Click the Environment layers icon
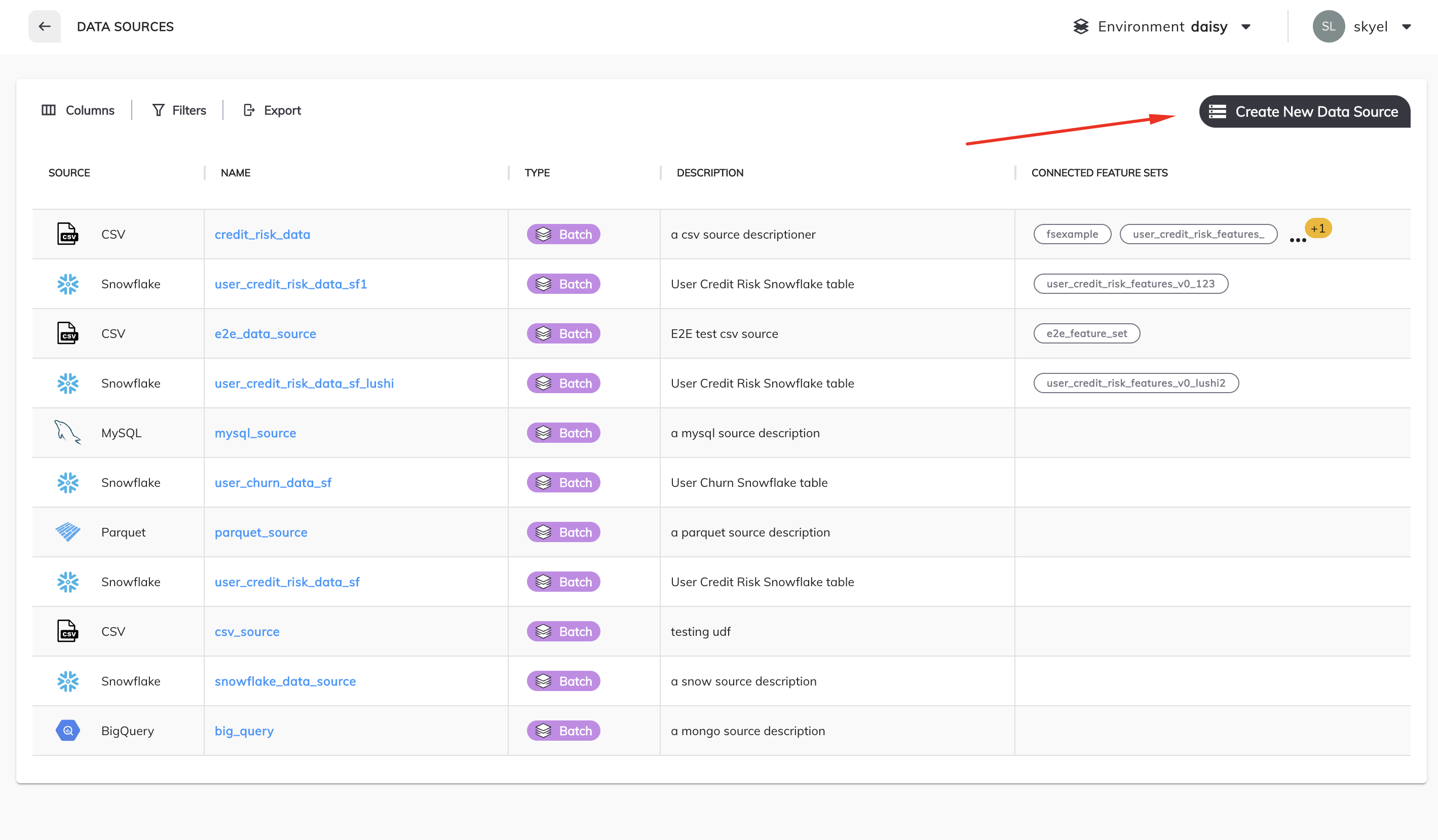Image resolution: width=1438 pixels, height=840 pixels. 1081,26
